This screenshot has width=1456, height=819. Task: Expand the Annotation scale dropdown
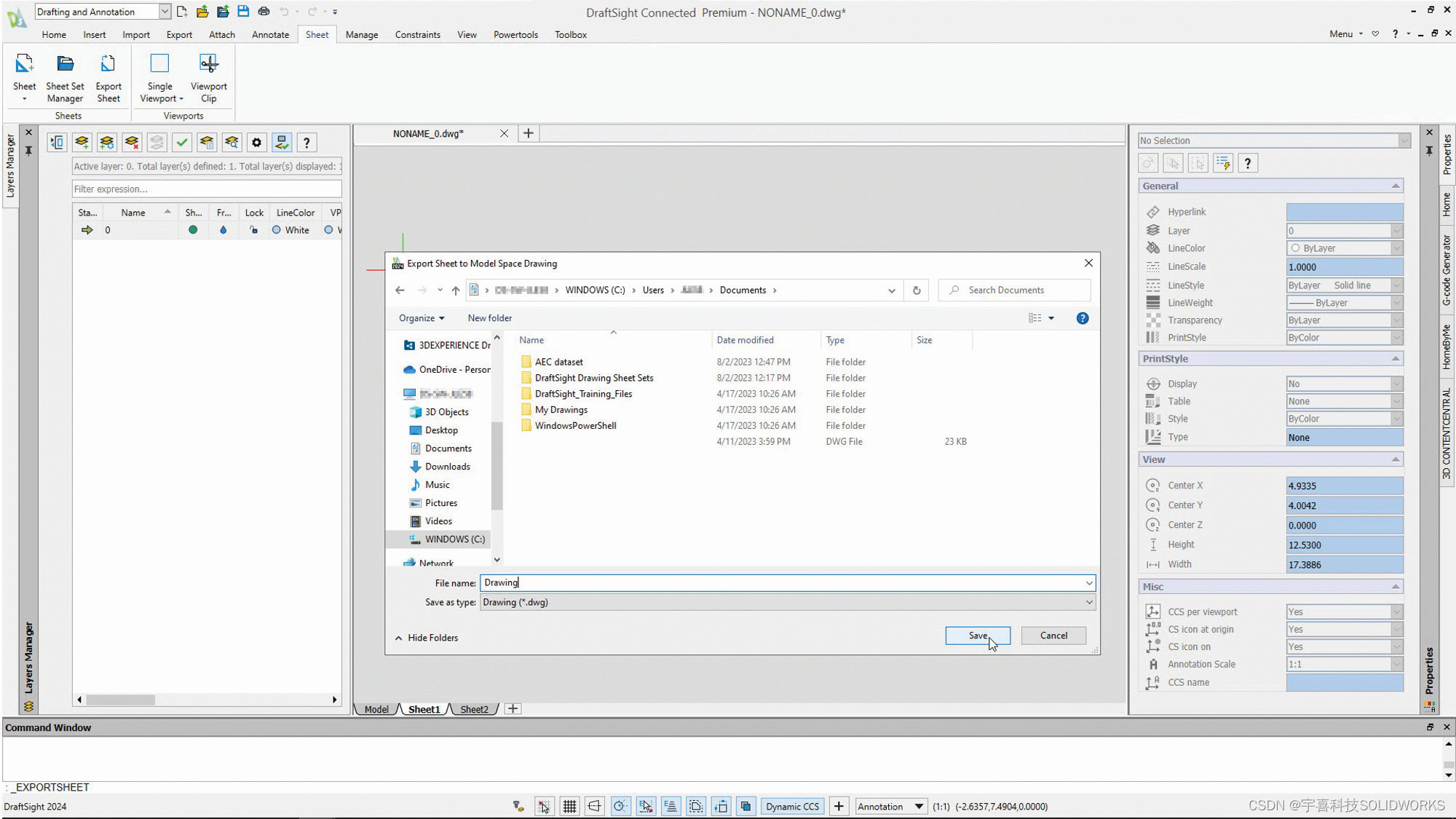[919, 806]
